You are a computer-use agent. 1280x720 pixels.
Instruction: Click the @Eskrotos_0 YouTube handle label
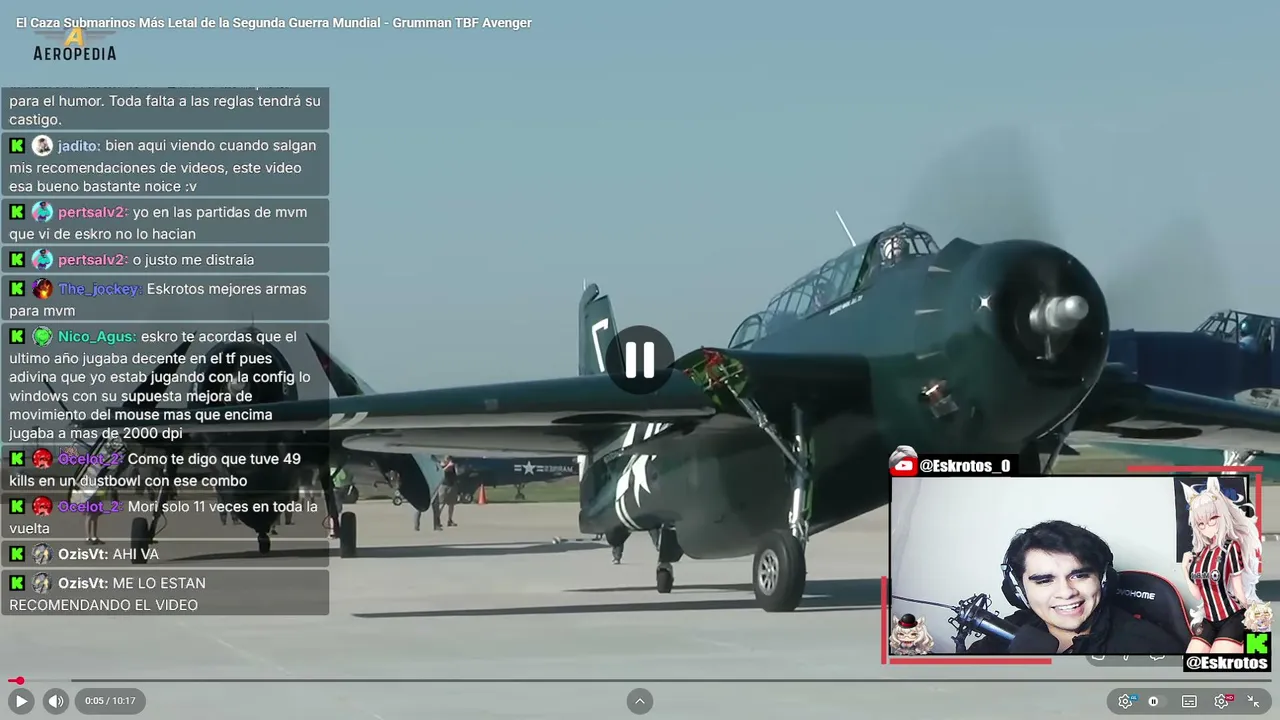965,466
